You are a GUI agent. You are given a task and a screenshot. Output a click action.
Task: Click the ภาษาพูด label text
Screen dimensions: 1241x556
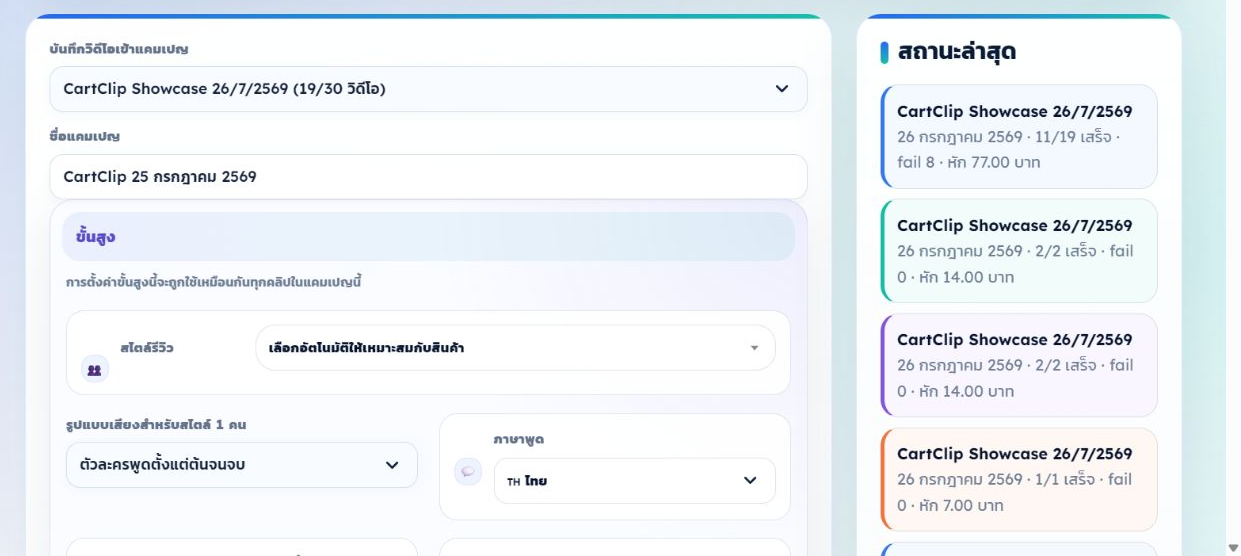tap(519, 439)
